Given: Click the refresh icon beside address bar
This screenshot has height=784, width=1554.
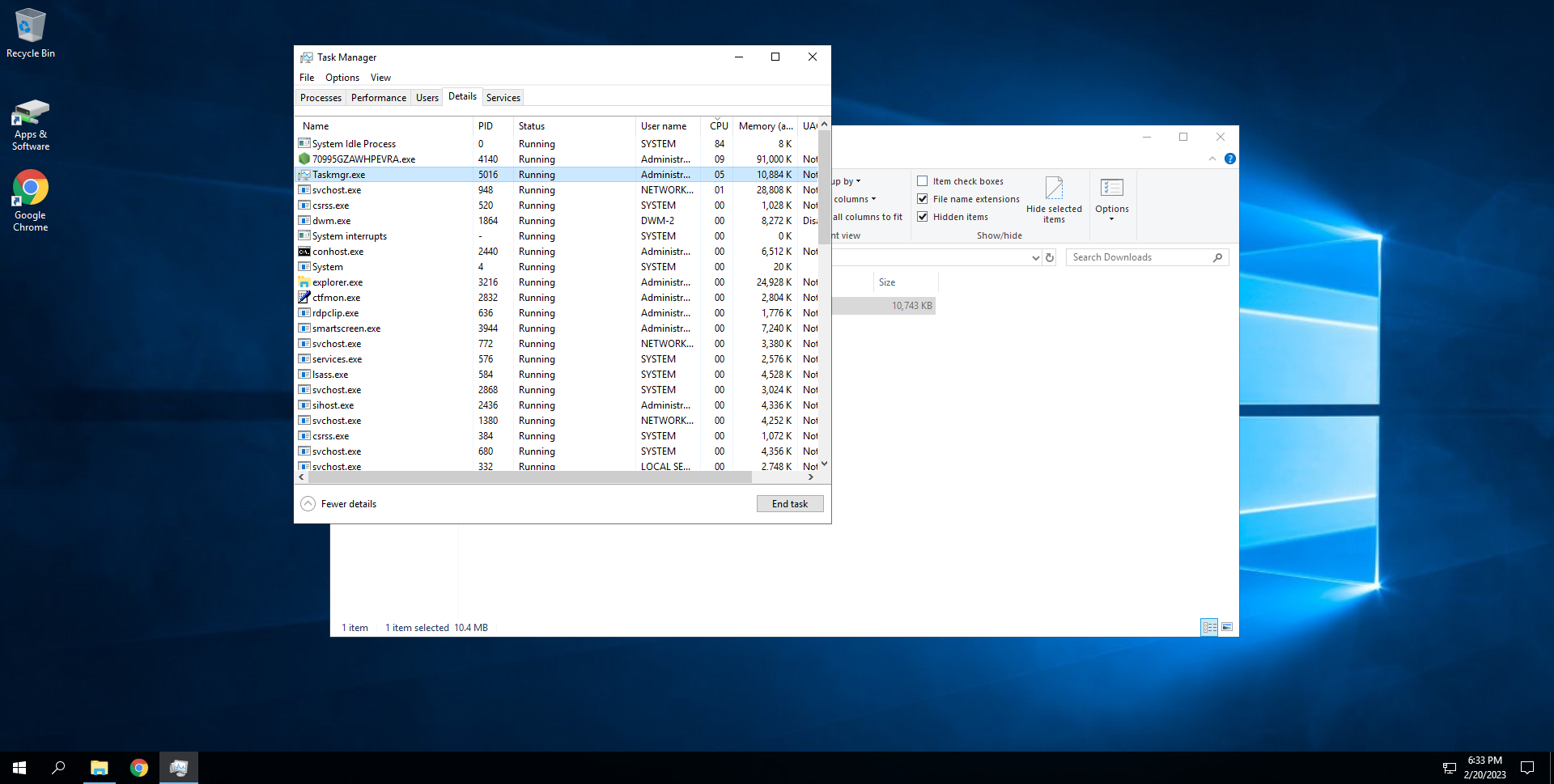Looking at the screenshot, I should pos(1050,257).
